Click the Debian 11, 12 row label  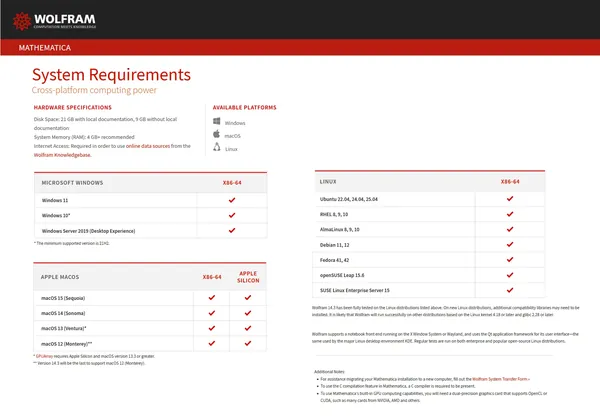[x=334, y=245]
